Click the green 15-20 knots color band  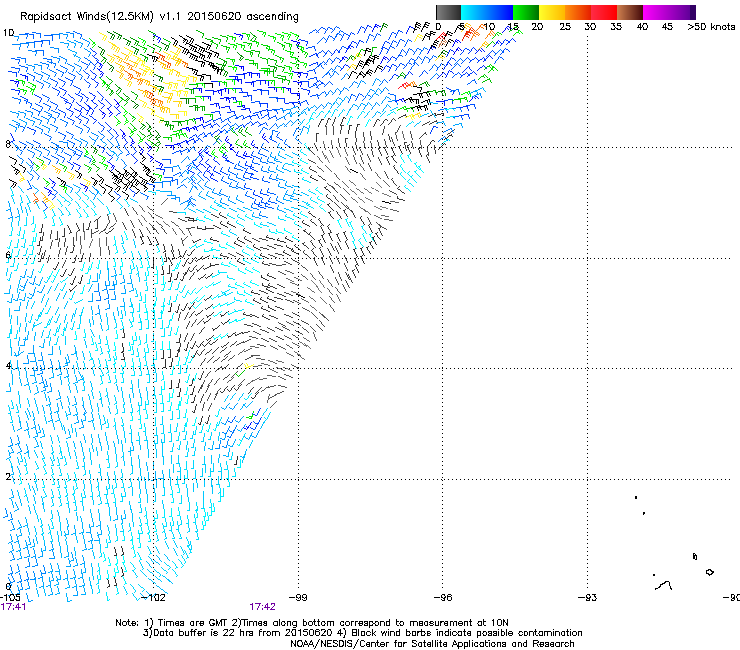pos(526,12)
